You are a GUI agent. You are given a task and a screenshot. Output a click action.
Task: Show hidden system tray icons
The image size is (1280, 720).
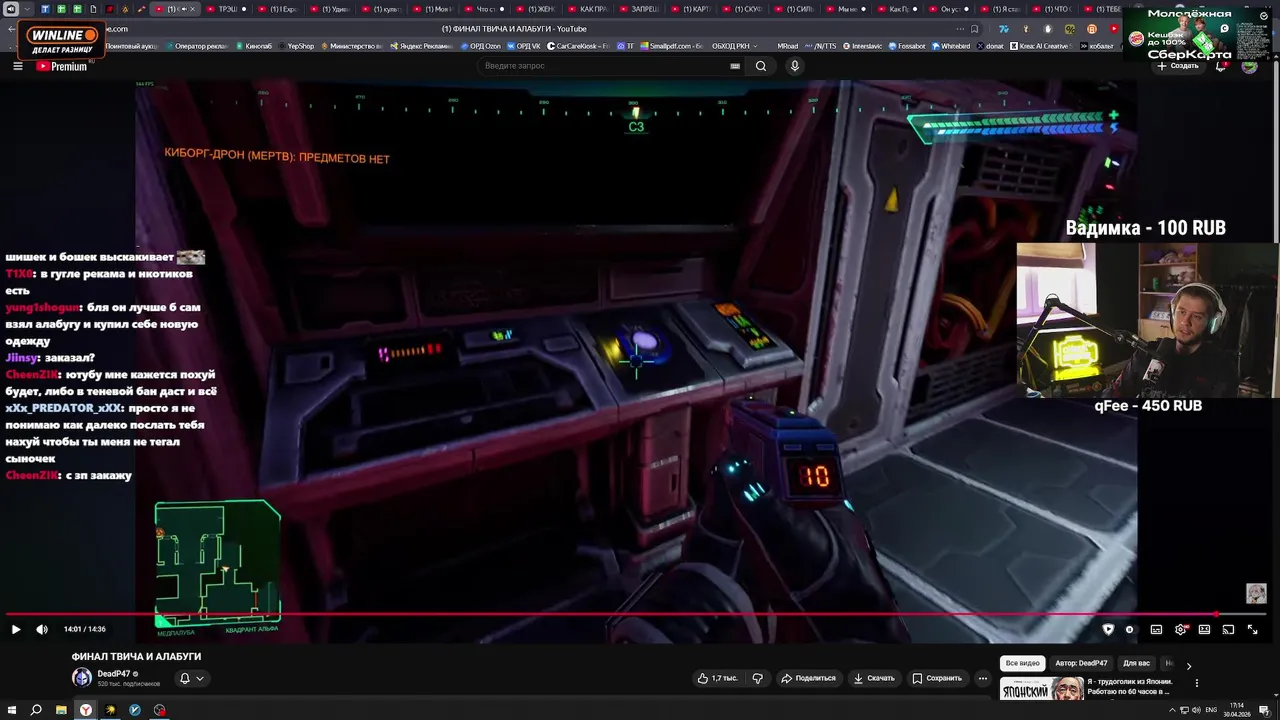[x=1173, y=710]
